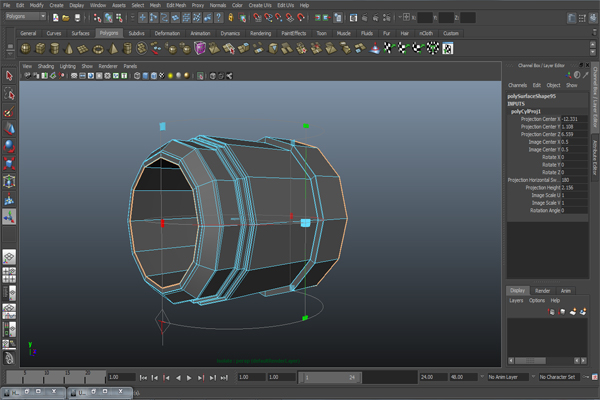
Task: Open the Channels menu in Channel Box
Action: coord(518,85)
